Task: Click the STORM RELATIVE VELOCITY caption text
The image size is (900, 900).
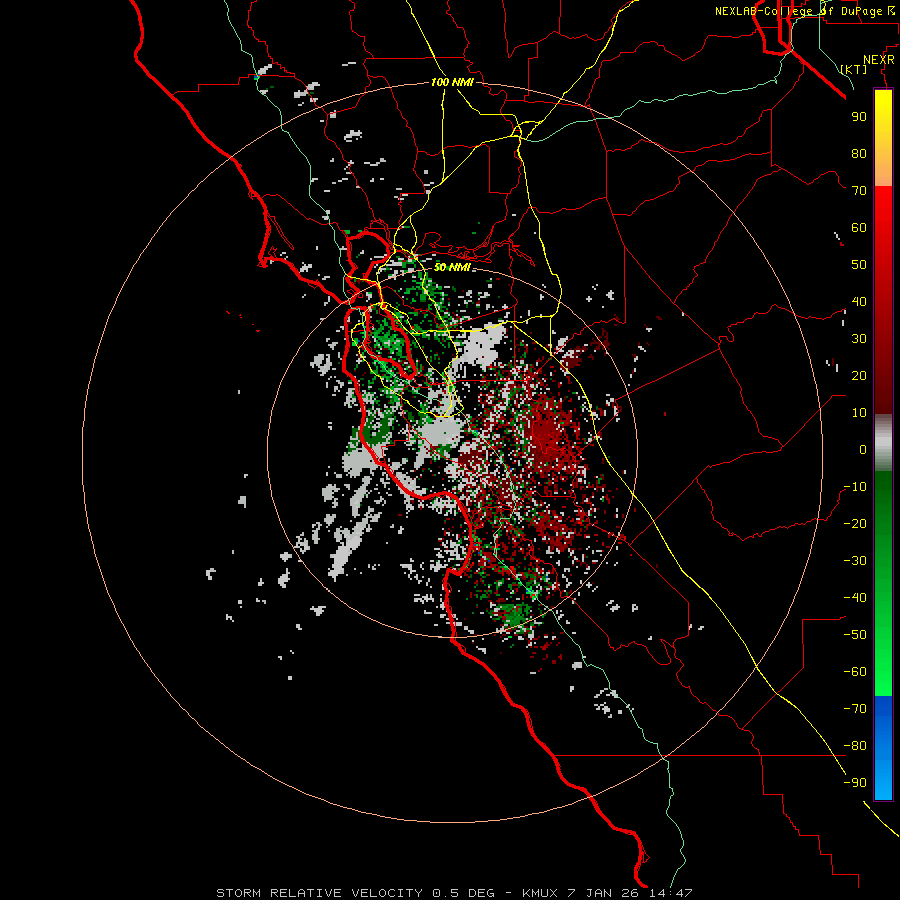Action: (319, 893)
